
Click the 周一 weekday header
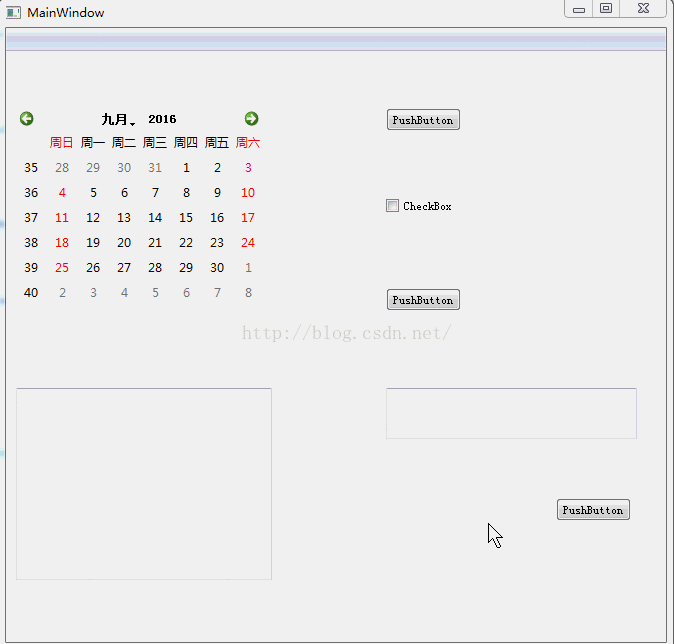click(93, 142)
